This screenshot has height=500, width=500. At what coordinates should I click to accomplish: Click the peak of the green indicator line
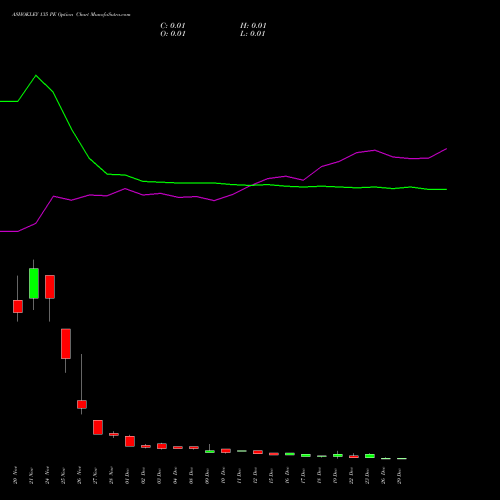pos(36,76)
